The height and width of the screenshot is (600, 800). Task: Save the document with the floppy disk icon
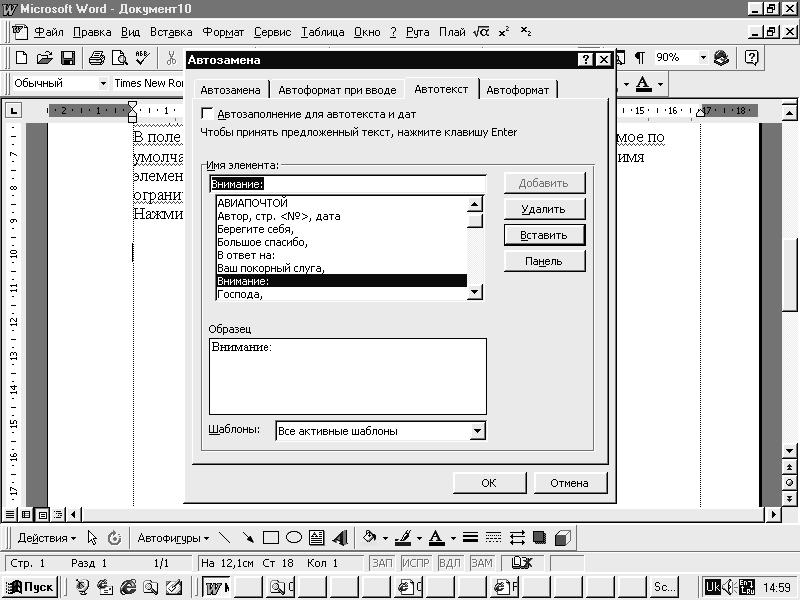[68, 58]
